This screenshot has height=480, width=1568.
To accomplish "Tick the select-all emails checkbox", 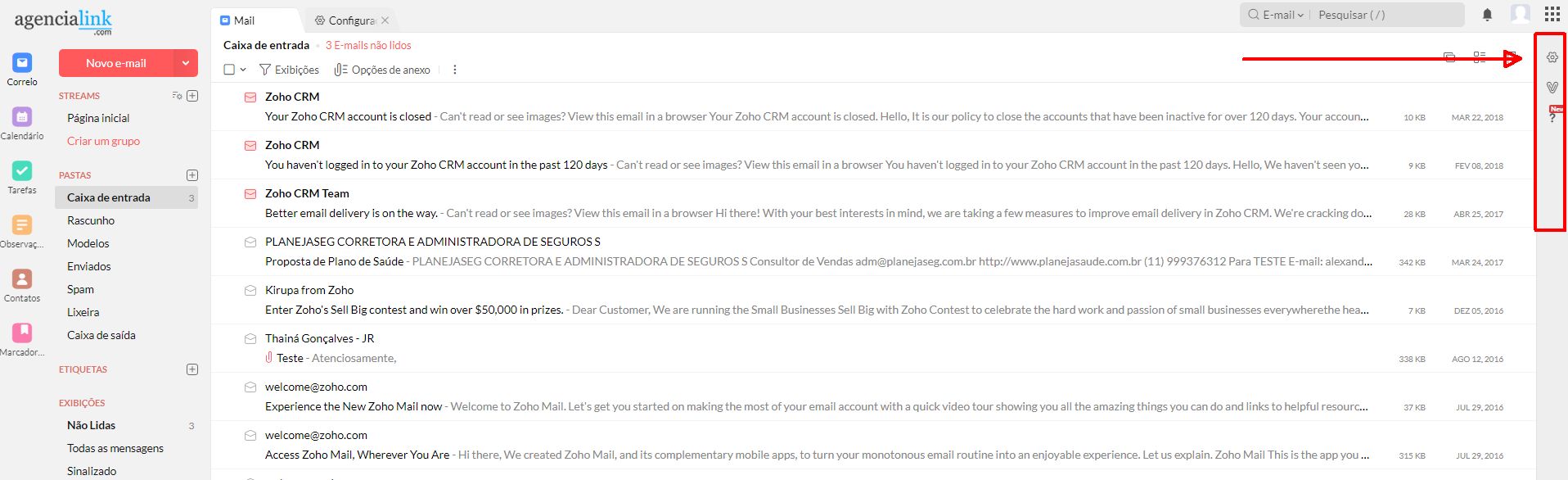I will click(x=230, y=70).
